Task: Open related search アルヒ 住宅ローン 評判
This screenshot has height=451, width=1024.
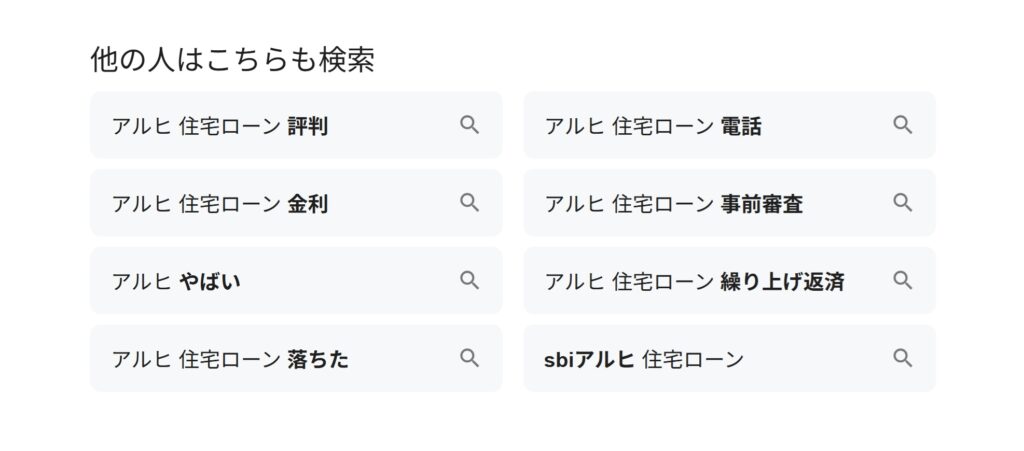Action: click(x=296, y=125)
